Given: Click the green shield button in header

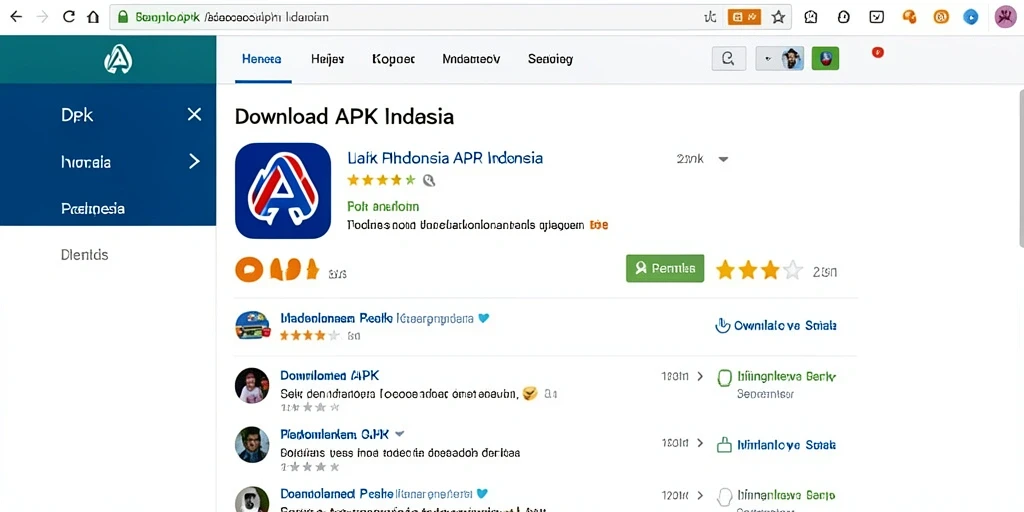Looking at the screenshot, I should [825, 59].
